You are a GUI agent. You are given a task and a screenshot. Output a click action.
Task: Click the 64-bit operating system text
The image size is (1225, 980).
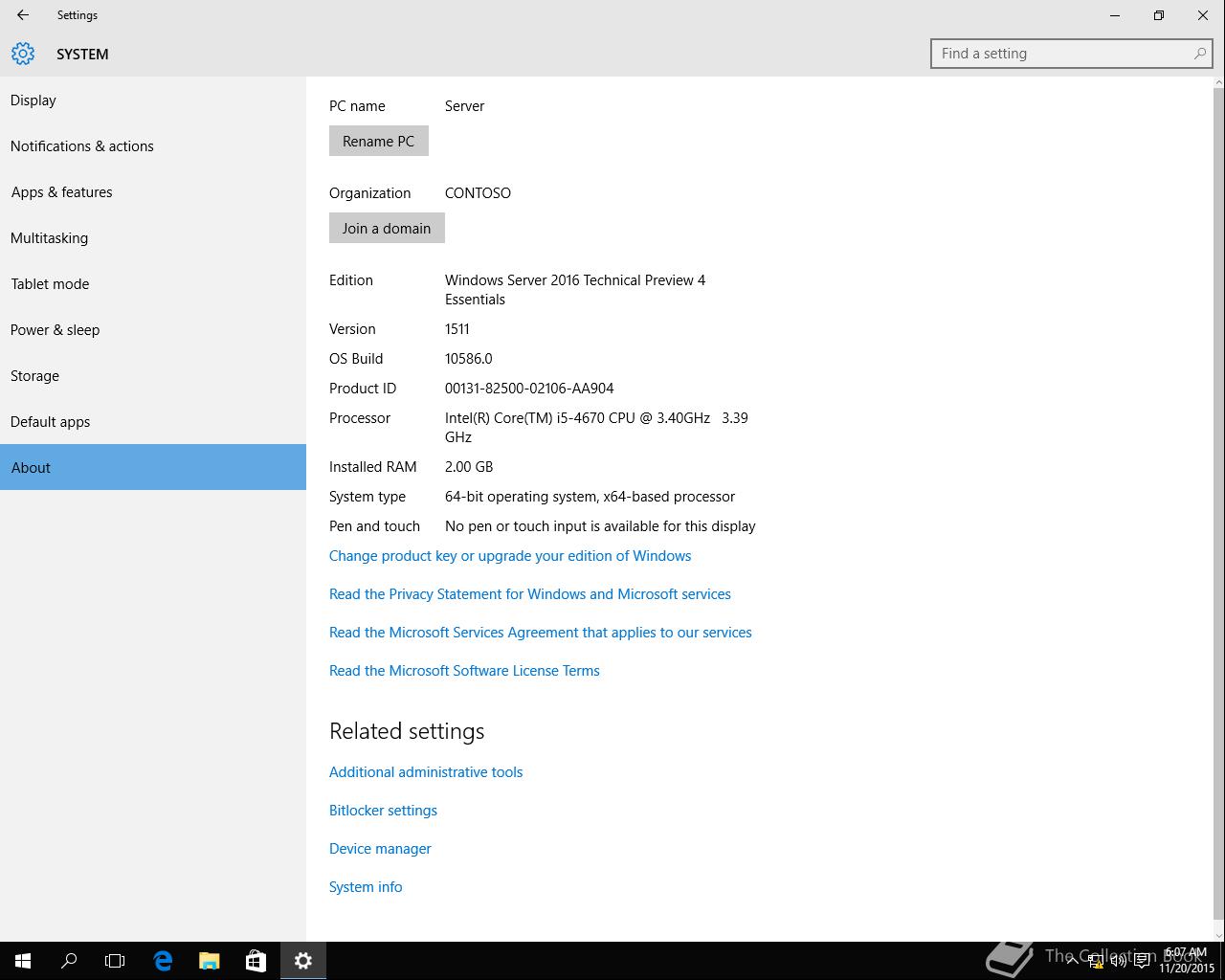pos(590,497)
